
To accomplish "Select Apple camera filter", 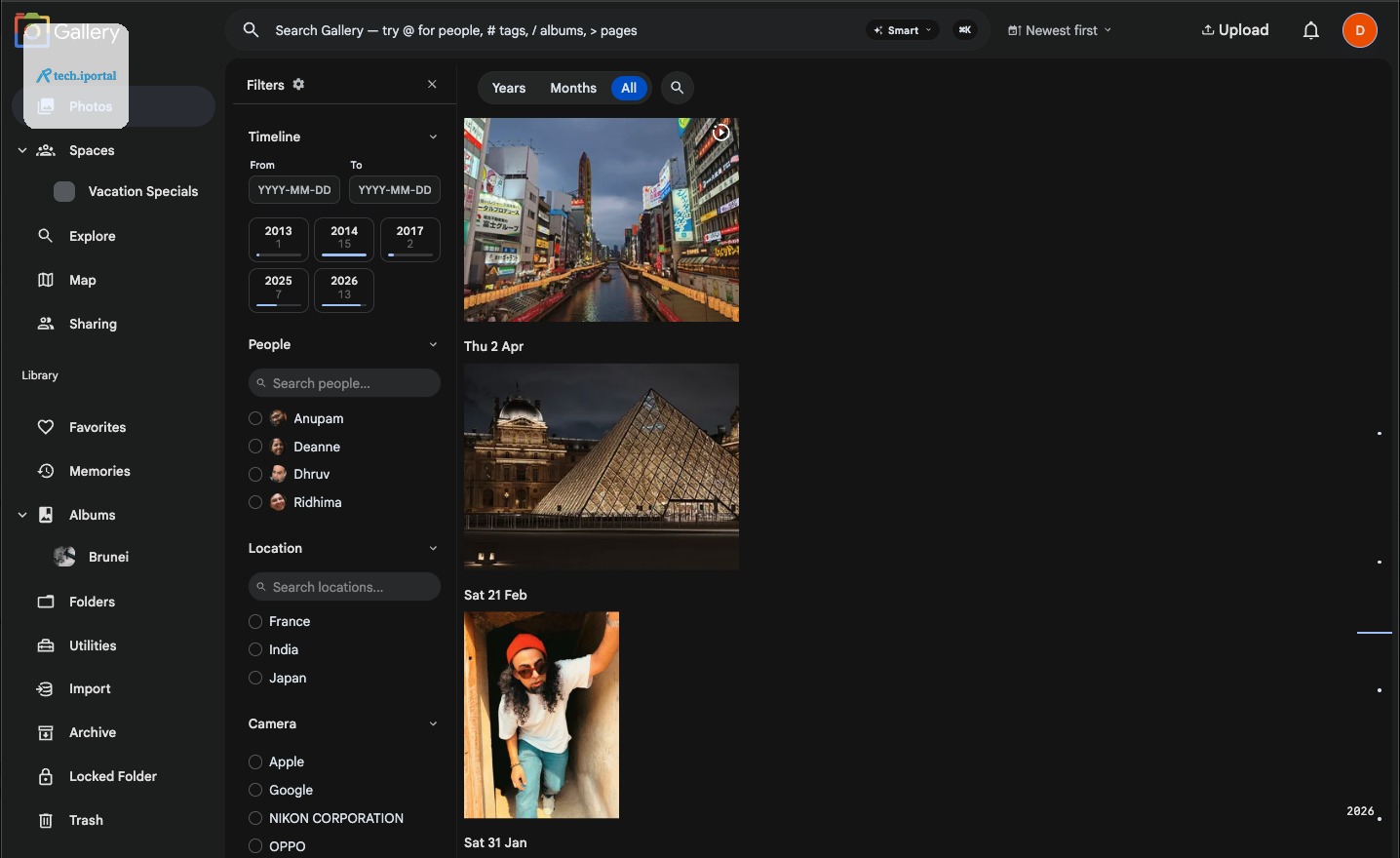I will (255, 761).
